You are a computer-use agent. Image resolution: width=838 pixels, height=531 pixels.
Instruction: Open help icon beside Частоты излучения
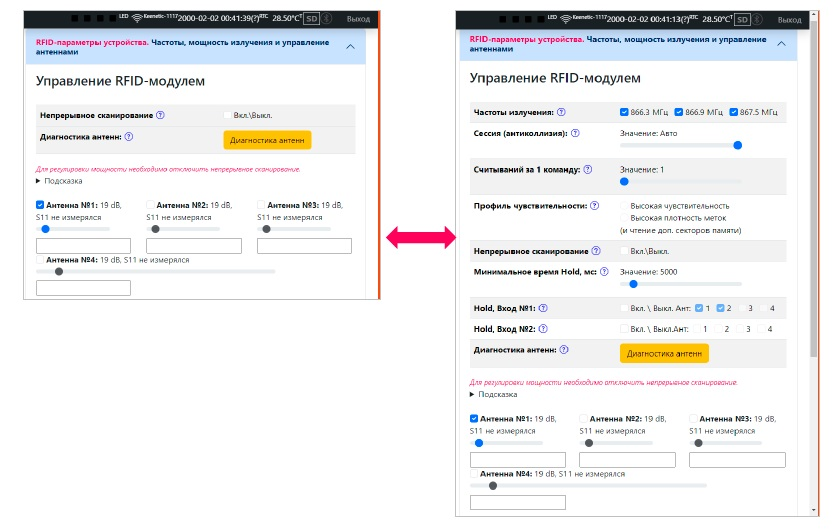(561, 112)
